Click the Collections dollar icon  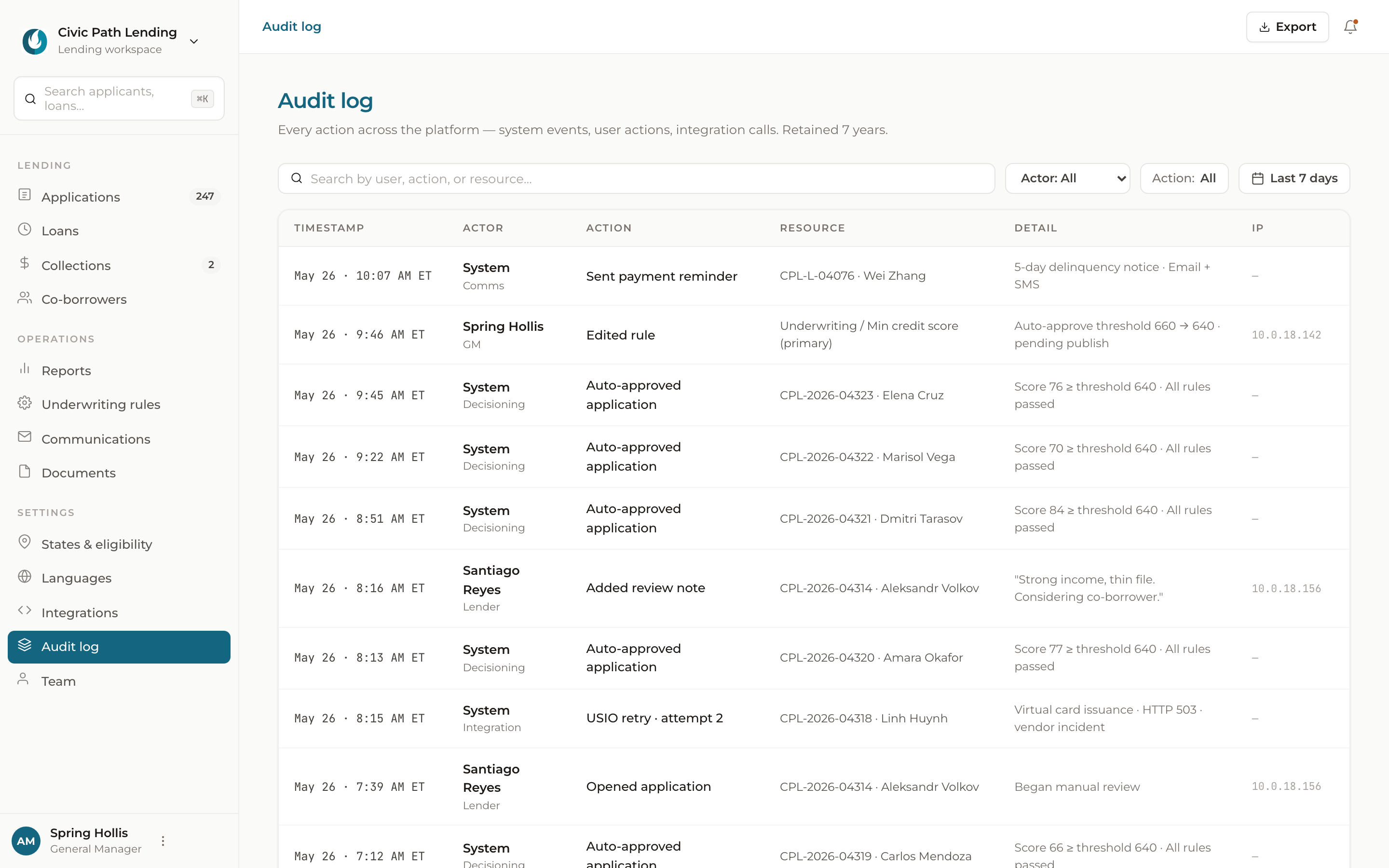25,264
